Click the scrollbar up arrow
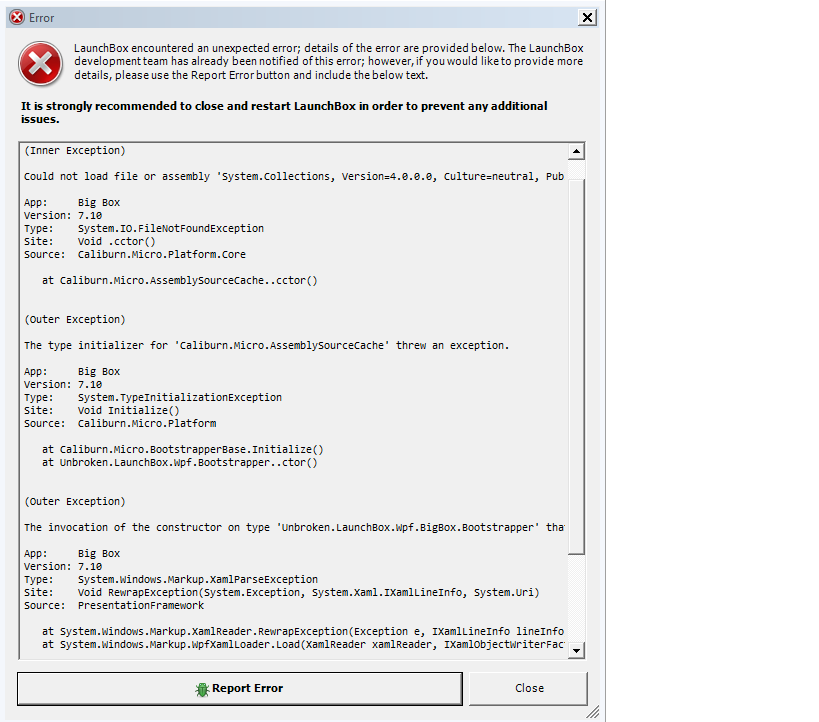The image size is (819, 722). click(x=576, y=152)
